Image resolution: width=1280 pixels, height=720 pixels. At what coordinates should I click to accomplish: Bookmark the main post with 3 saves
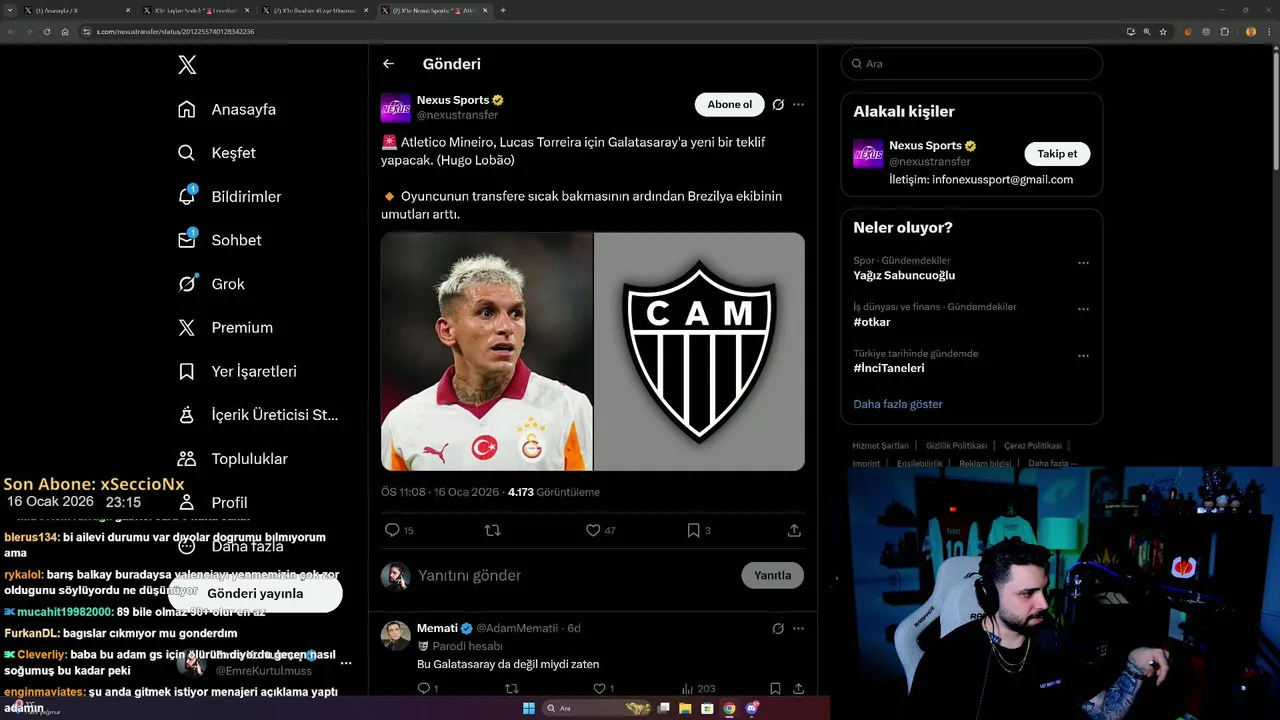tap(698, 530)
